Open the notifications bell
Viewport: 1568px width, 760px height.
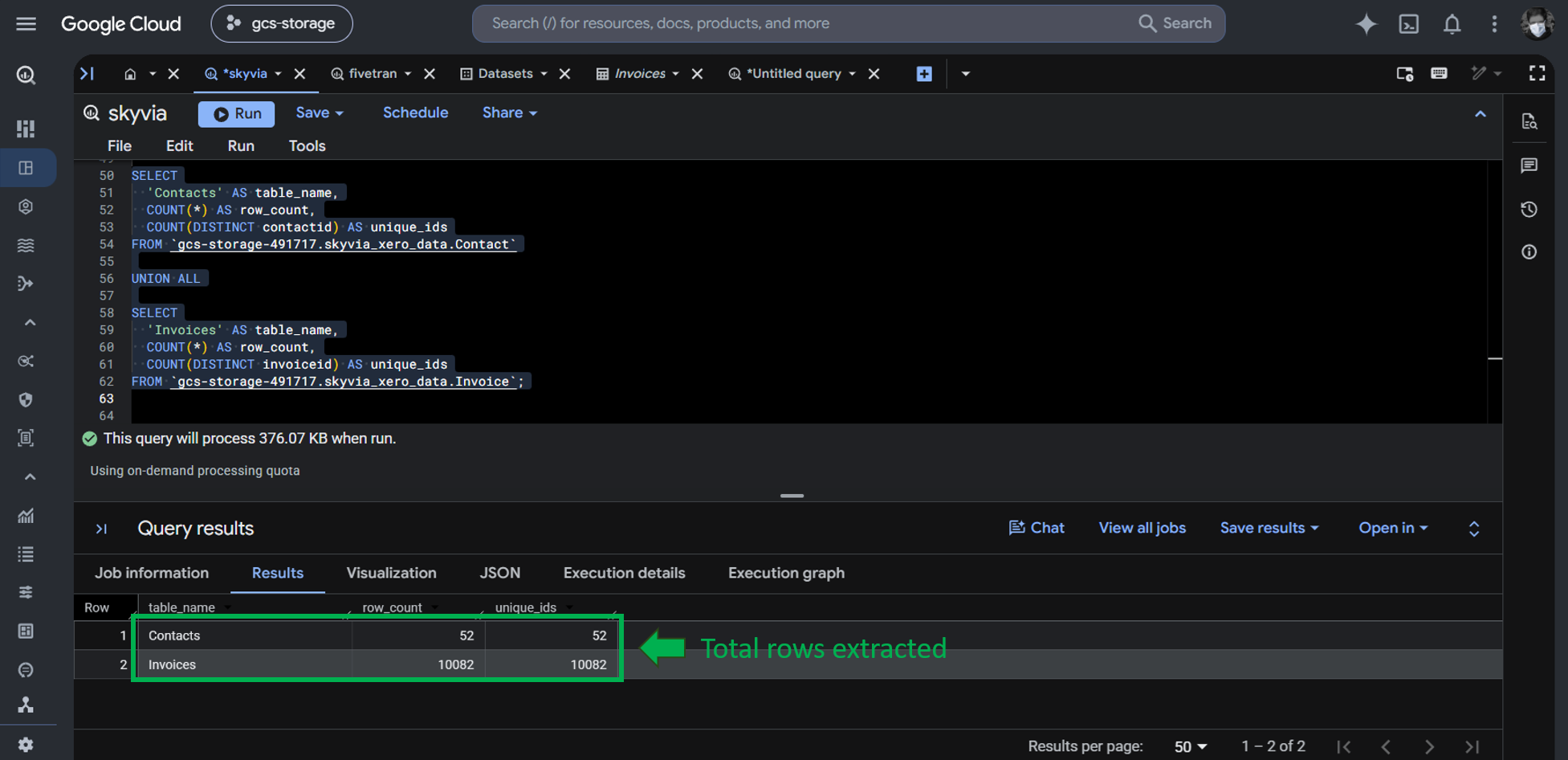click(x=1452, y=23)
